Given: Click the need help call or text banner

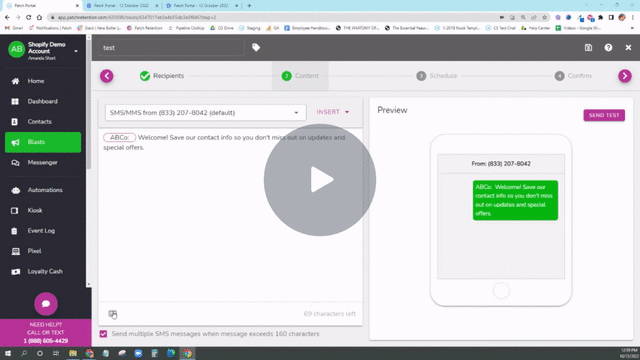Looking at the screenshot, I should coord(46,333).
